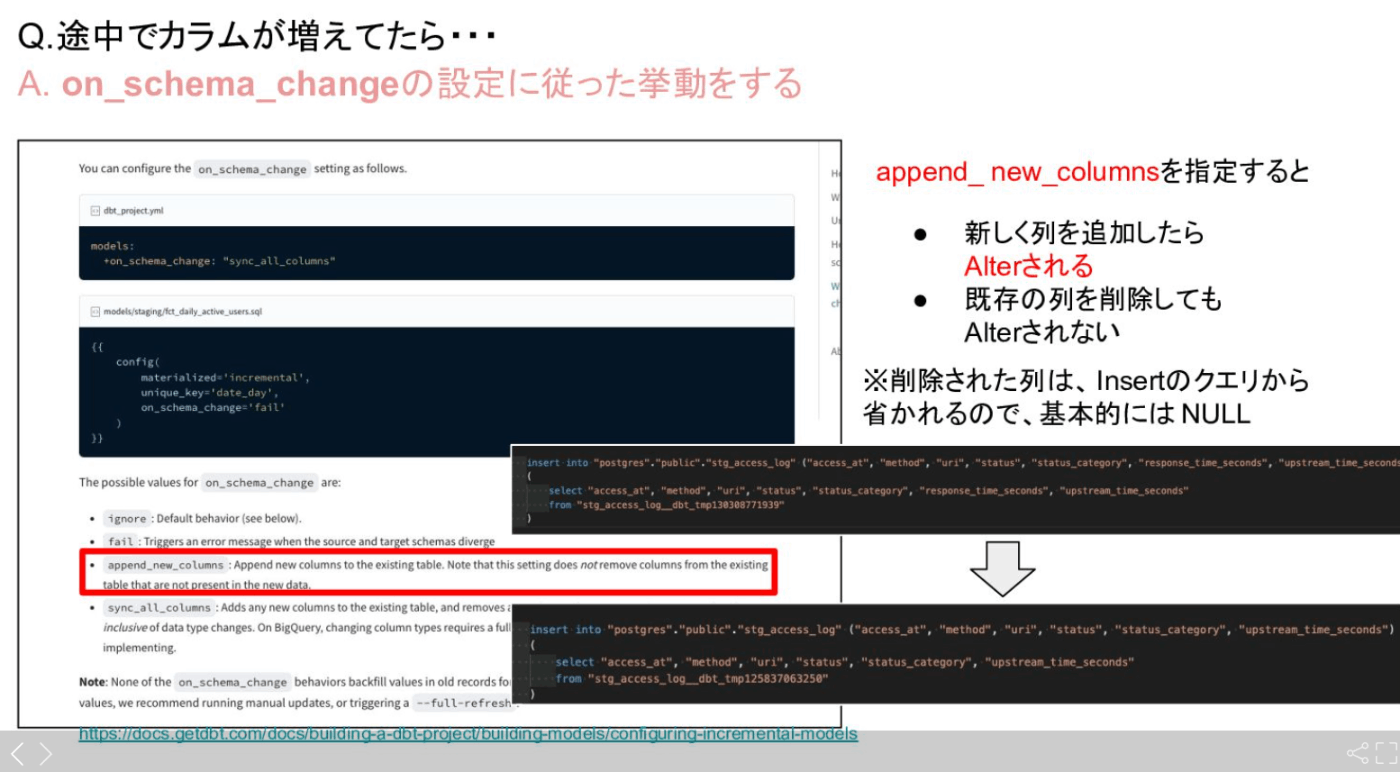1400x772 pixels.
Task: Click 'models/staging/fct_daily_active_users.sql' file name
Action: click(x=183, y=312)
